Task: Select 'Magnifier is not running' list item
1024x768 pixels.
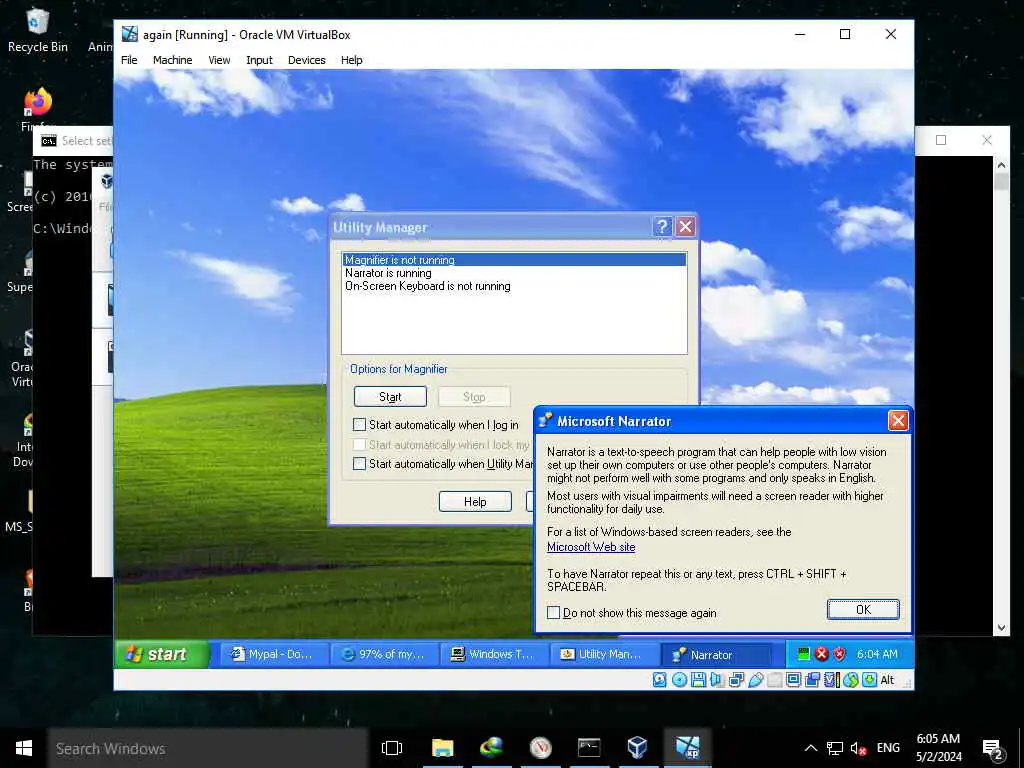Action: pyautogui.click(x=514, y=260)
